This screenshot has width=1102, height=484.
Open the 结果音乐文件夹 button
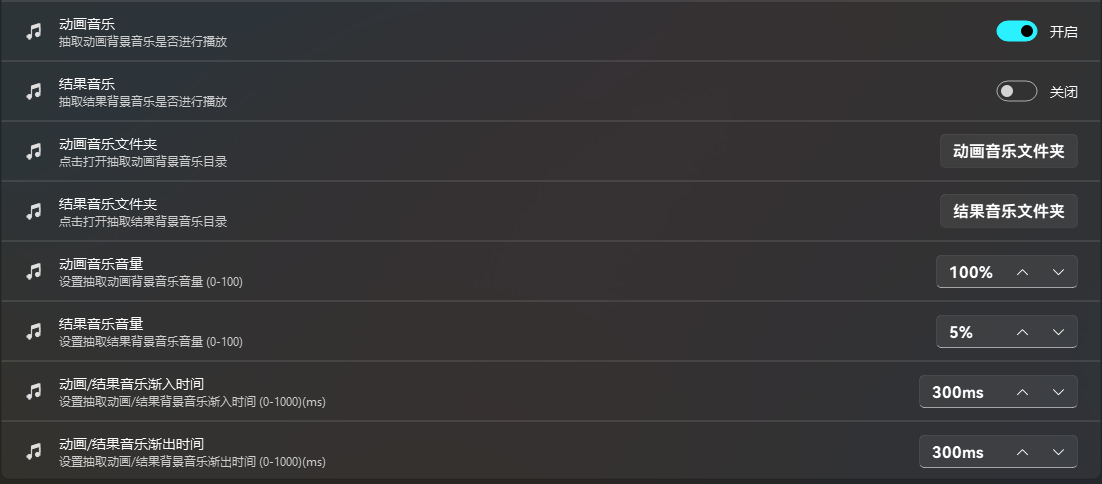[1009, 211]
